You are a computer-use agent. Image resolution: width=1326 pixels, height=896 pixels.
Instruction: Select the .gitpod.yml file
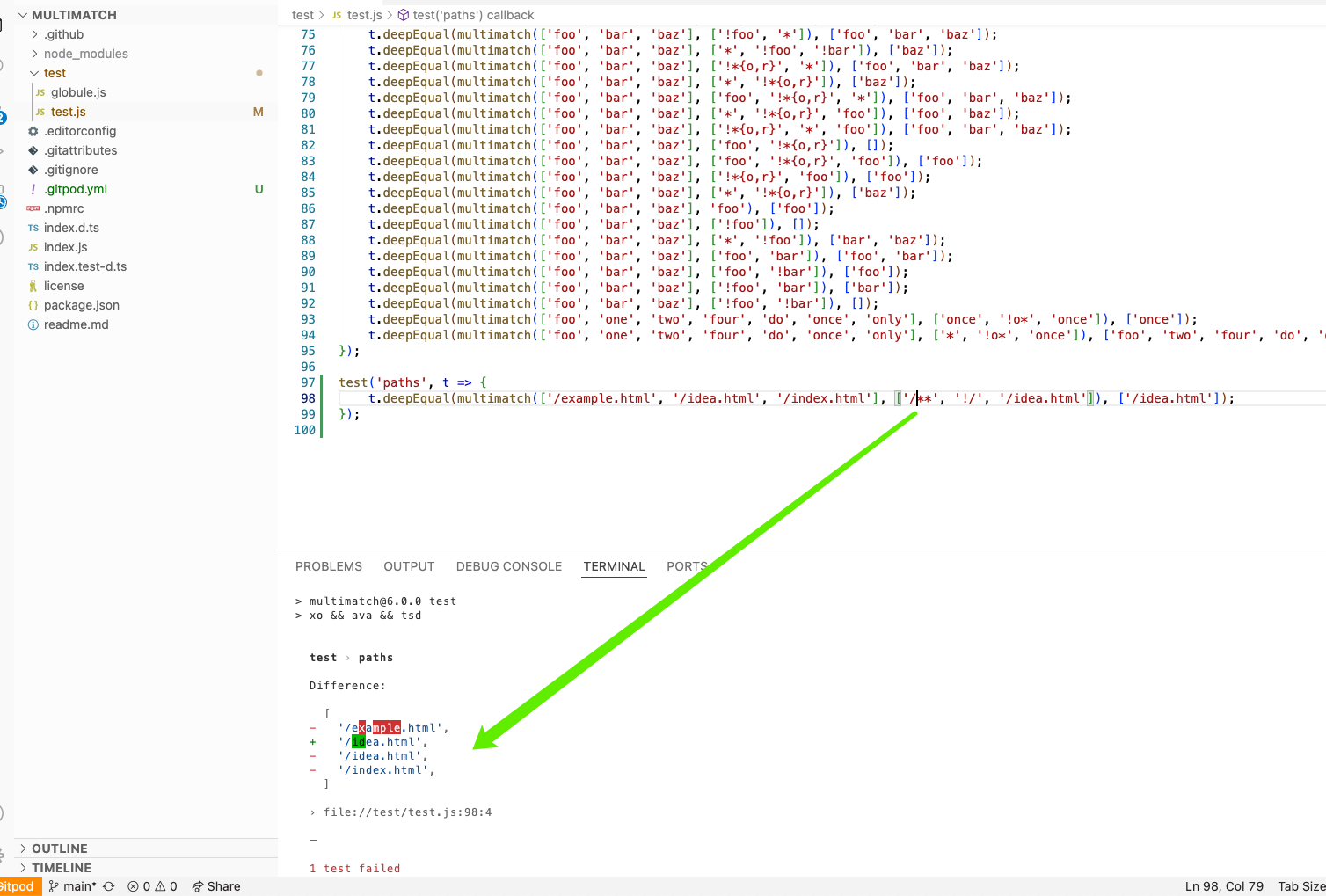[74, 189]
